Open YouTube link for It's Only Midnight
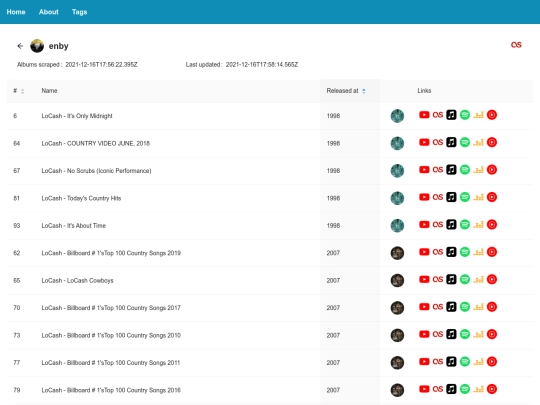 424,115
